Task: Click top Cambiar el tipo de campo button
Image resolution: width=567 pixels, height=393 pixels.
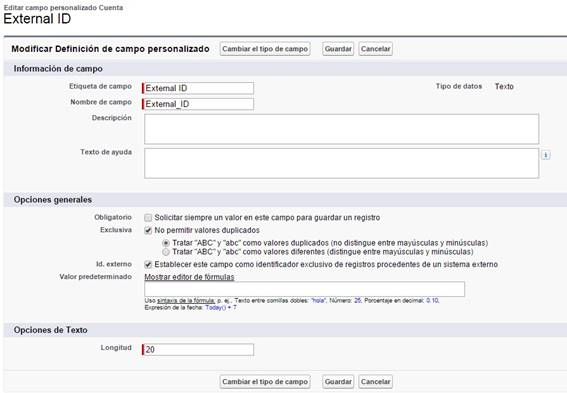Action: coord(265,49)
